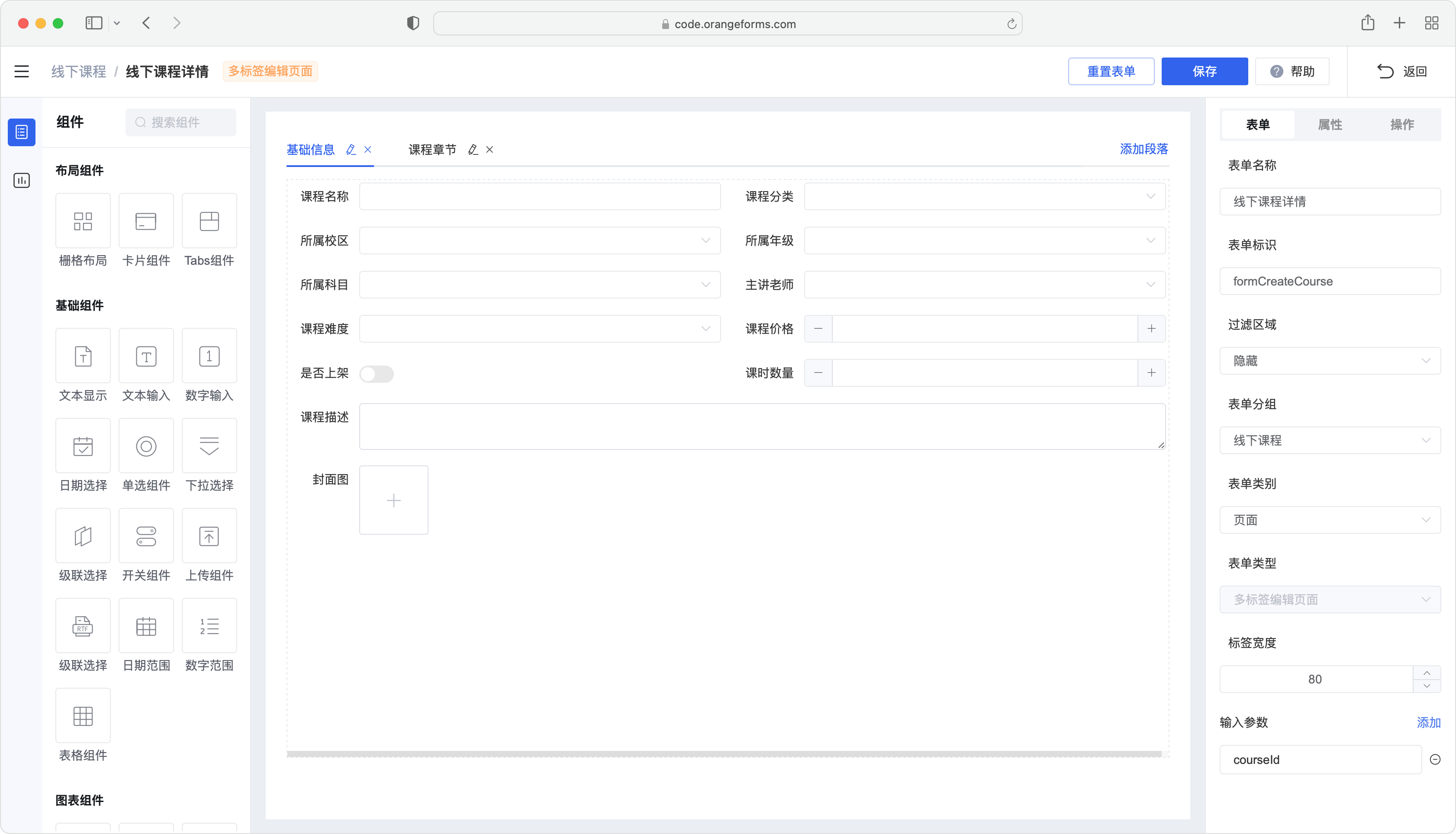Select the 开关组件 switch component

(146, 536)
